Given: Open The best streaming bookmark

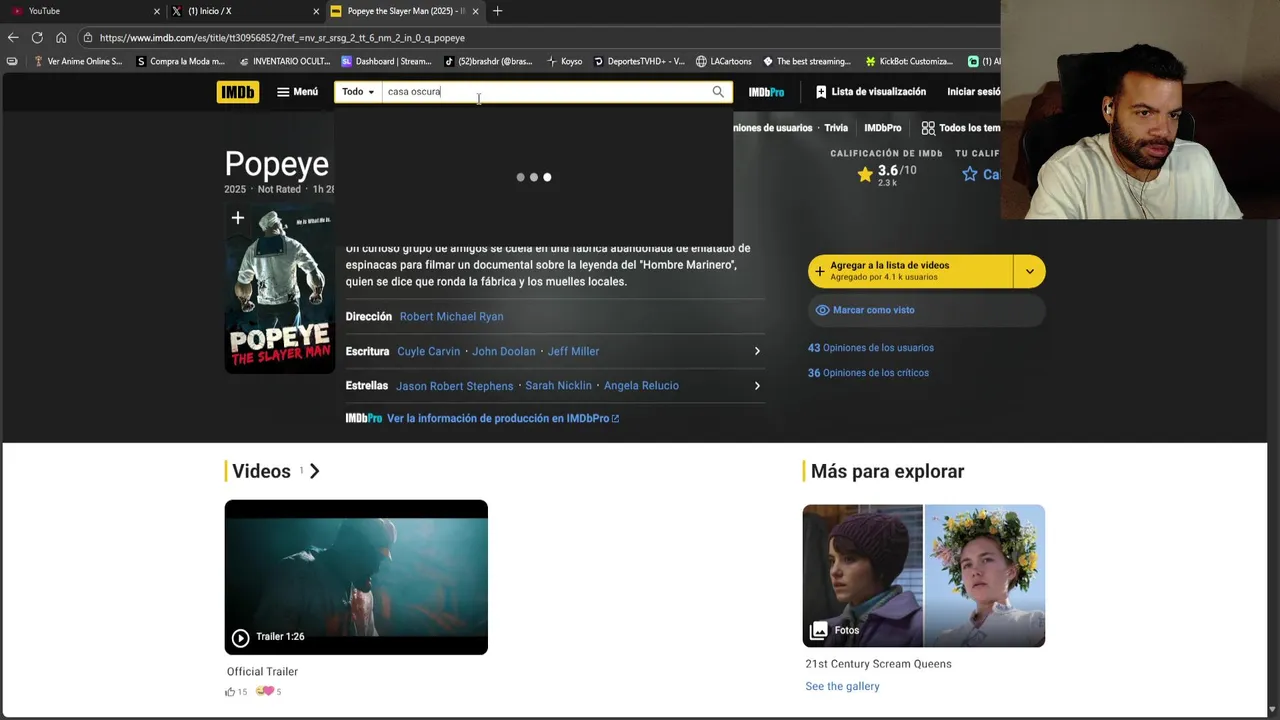Looking at the screenshot, I should pyautogui.click(x=807, y=62).
